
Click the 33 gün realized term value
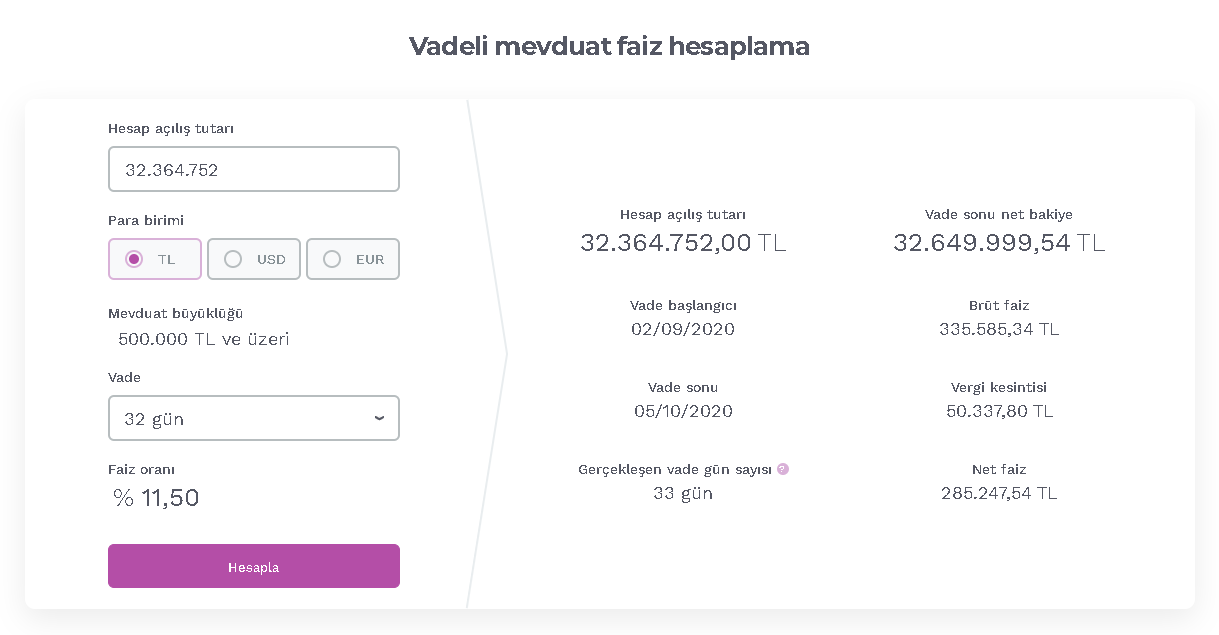pyautogui.click(x=683, y=493)
